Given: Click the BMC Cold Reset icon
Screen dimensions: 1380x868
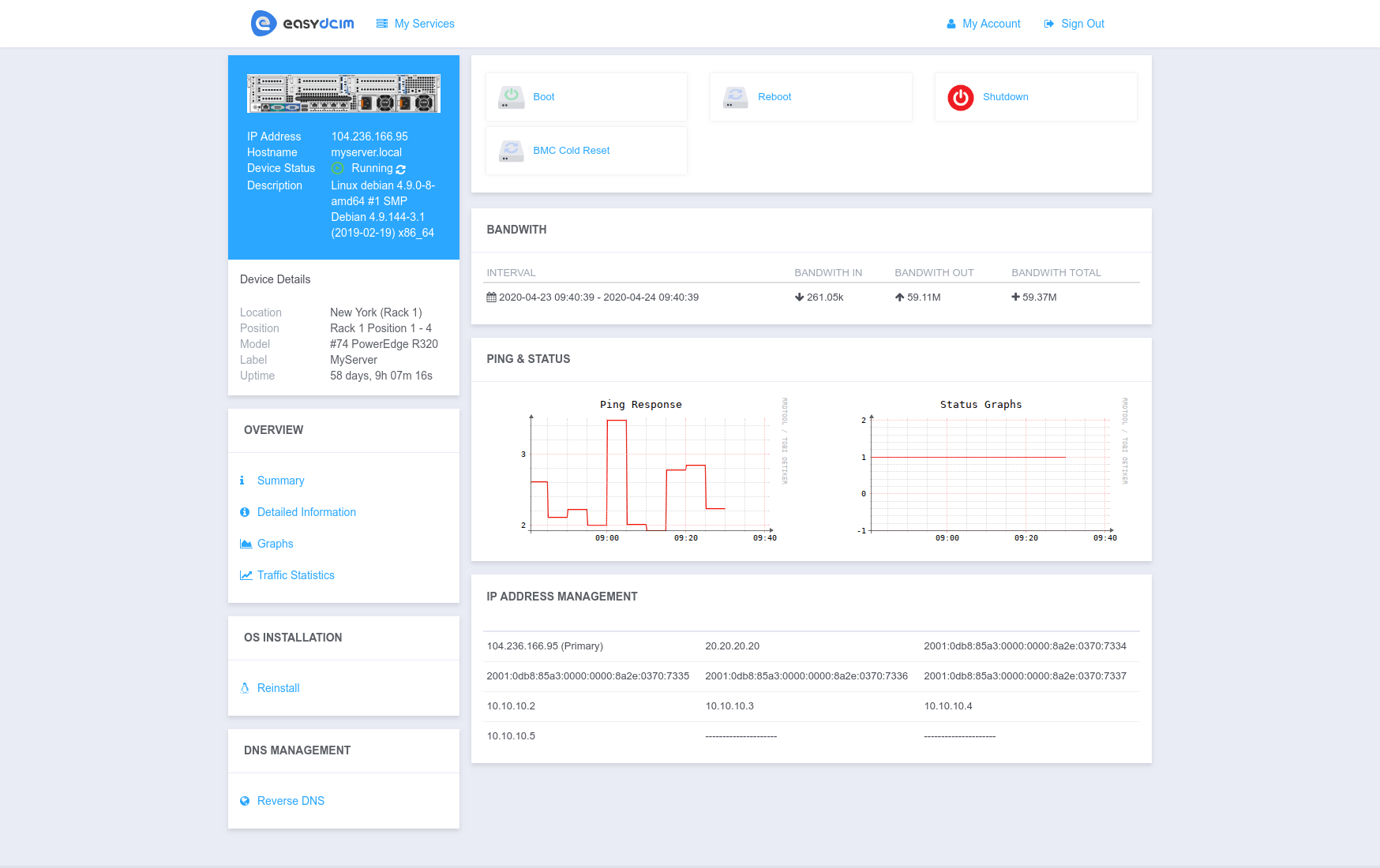Looking at the screenshot, I should pos(511,151).
